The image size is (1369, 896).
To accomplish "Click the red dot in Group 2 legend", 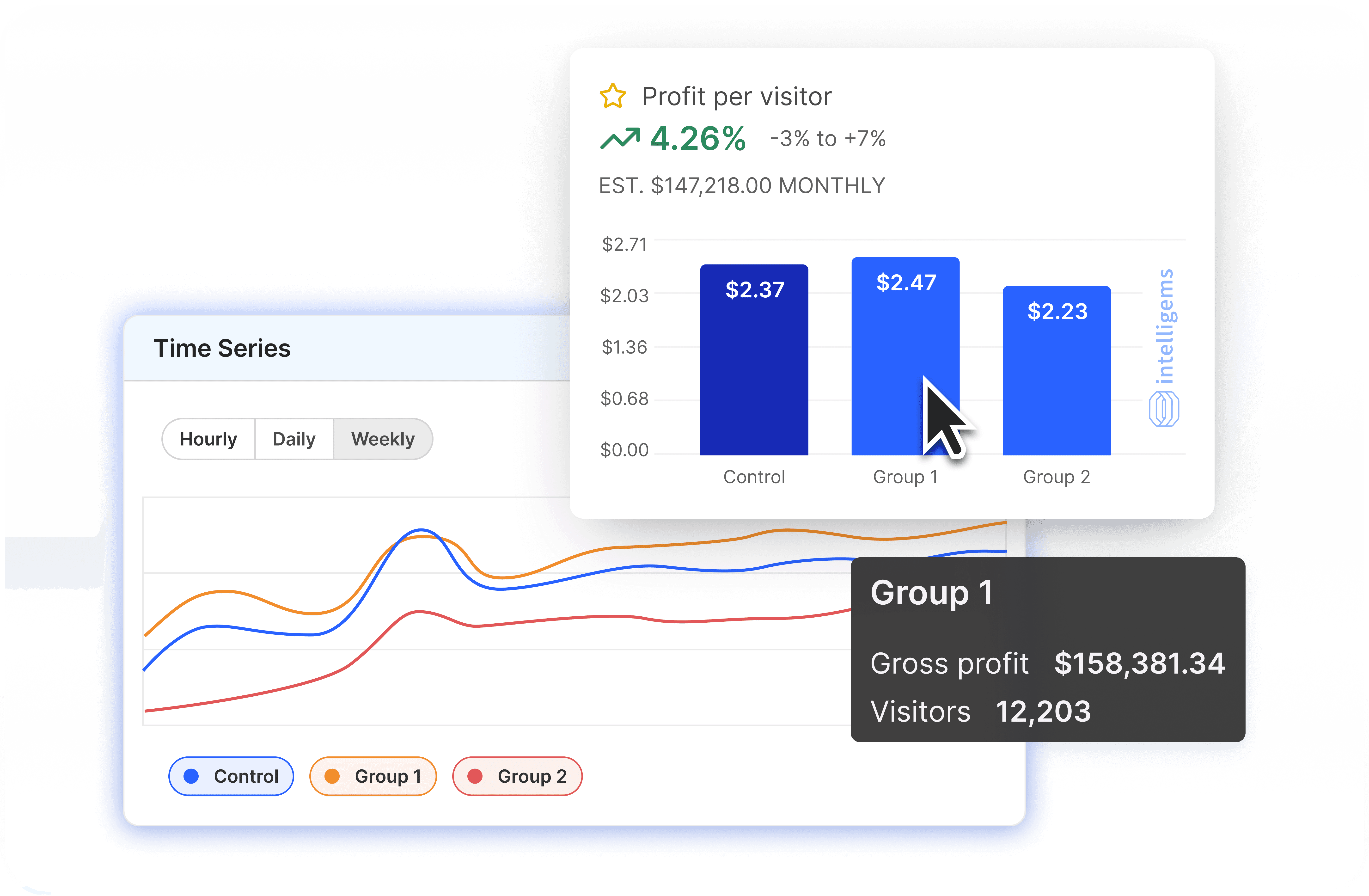I will pos(475,776).
